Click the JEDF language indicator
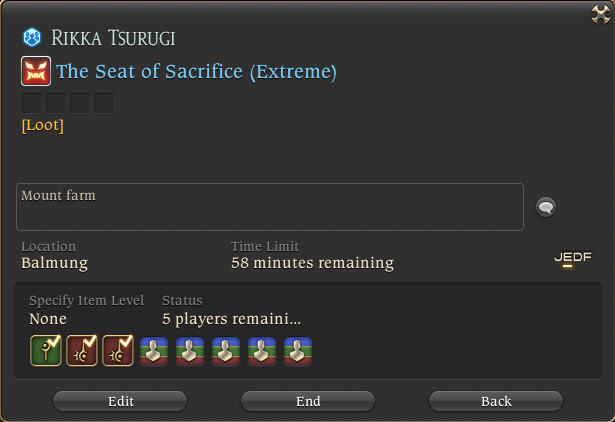Screen dimensions: 615x422 click(573, 258)
